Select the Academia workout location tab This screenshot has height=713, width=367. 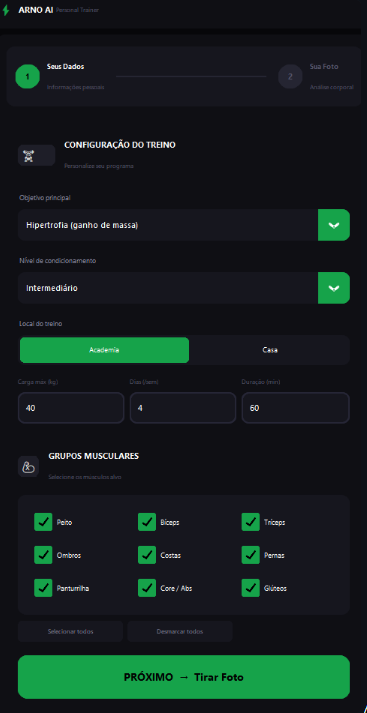click(104, 350)
